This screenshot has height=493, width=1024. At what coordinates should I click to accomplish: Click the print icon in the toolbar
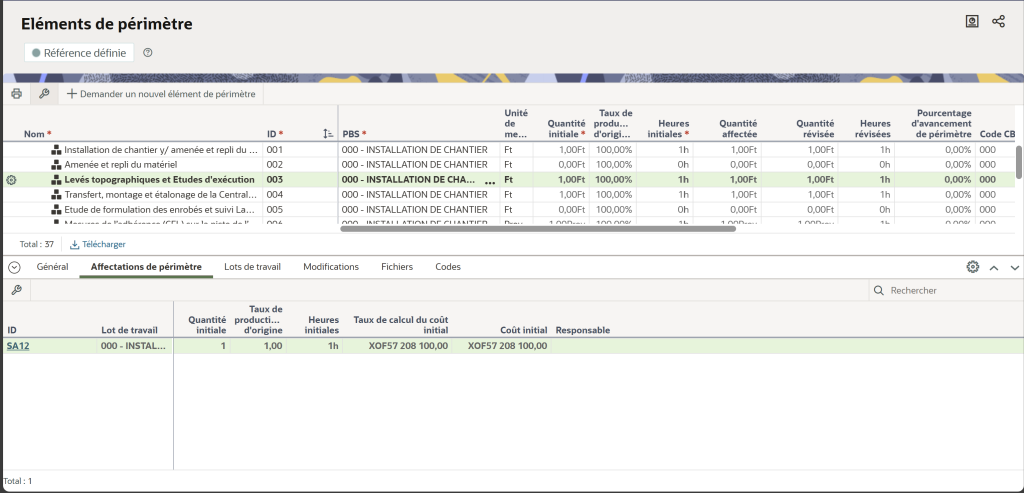(16, 94)
